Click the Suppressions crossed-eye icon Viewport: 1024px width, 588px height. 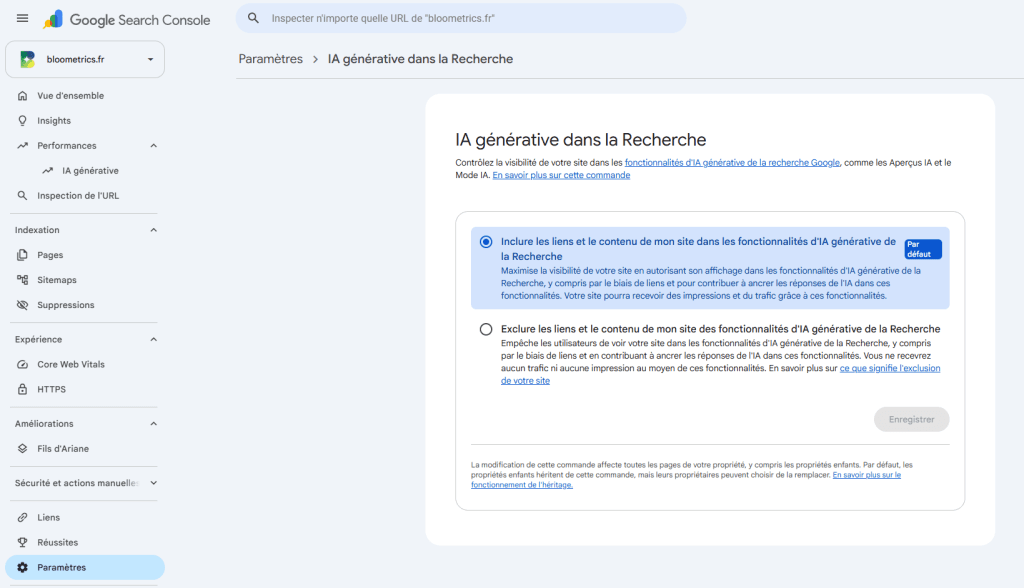coord(22,305)
